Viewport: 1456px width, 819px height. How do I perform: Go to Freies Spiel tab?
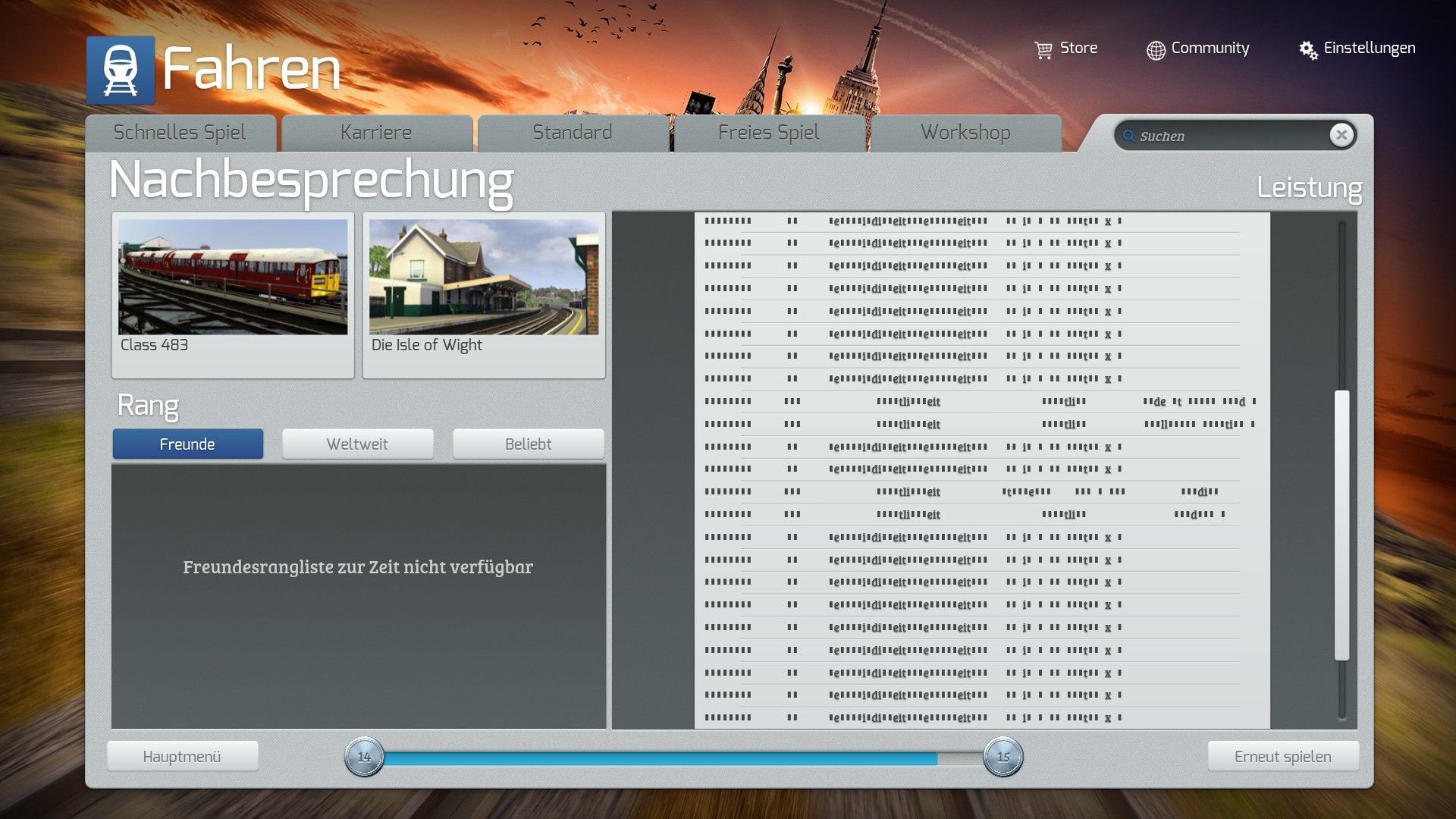click(x=769, y=133)
